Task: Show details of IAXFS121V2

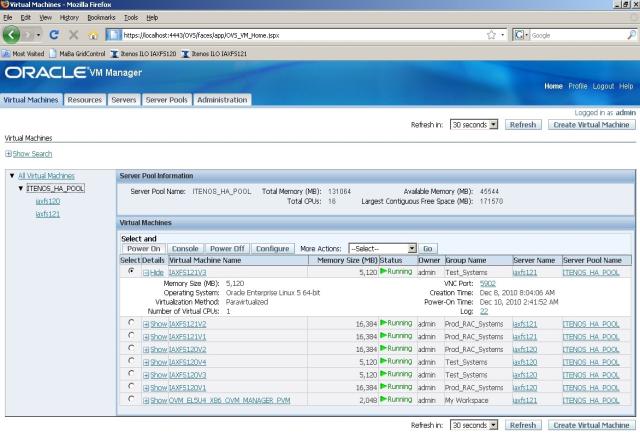Action: pos(155,324)
